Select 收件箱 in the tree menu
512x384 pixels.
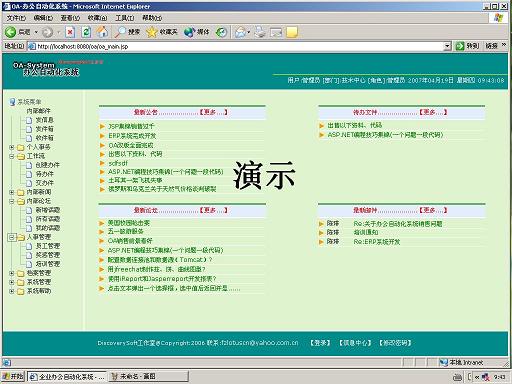click(x=44, y=138)
